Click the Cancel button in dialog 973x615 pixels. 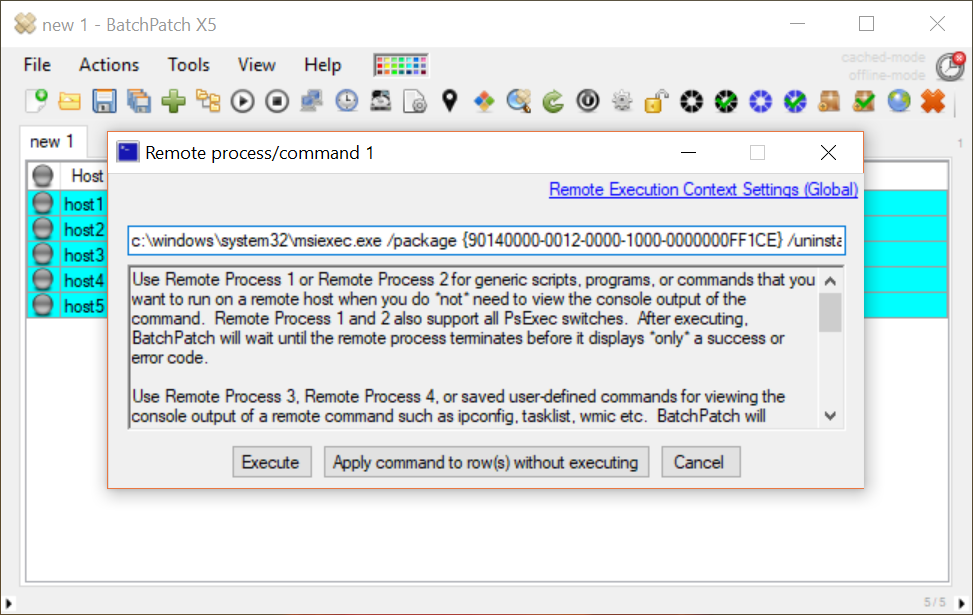pyautogui.click(x=701, y=462)
